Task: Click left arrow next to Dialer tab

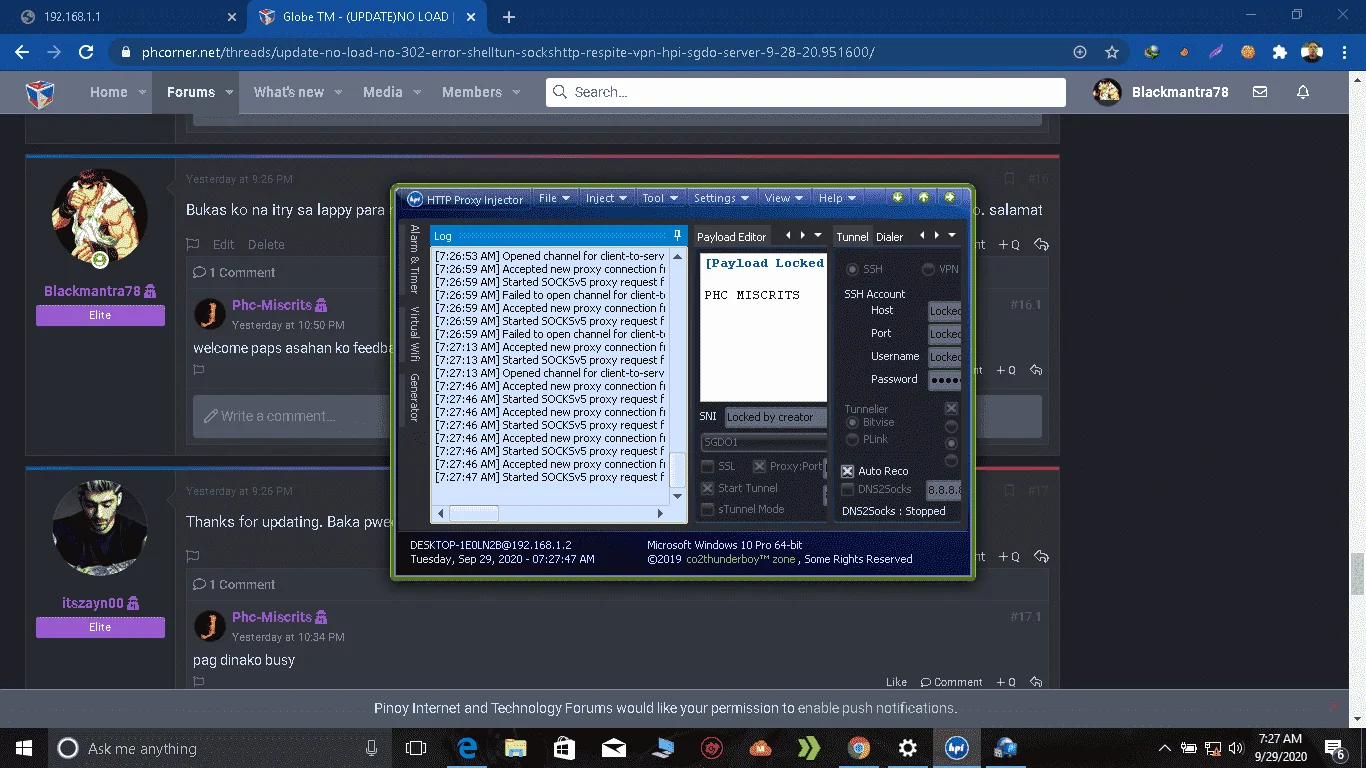Action: (922, 236)
